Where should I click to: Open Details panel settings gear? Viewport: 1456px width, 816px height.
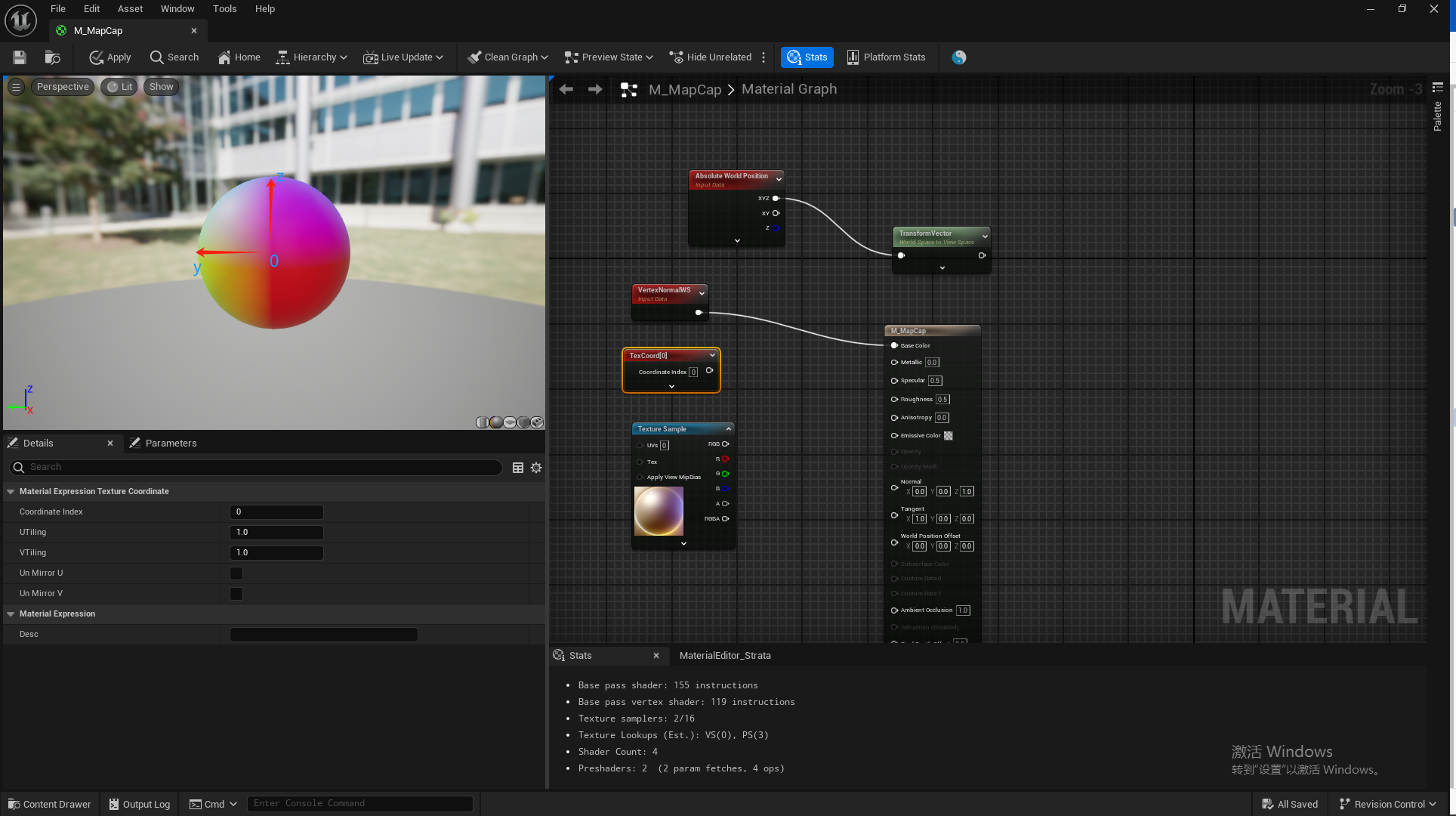click(x=536, y=468)
